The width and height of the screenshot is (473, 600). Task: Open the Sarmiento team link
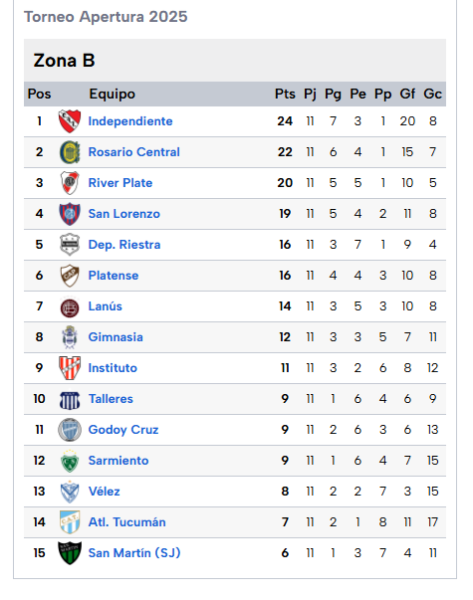point(118,460)
